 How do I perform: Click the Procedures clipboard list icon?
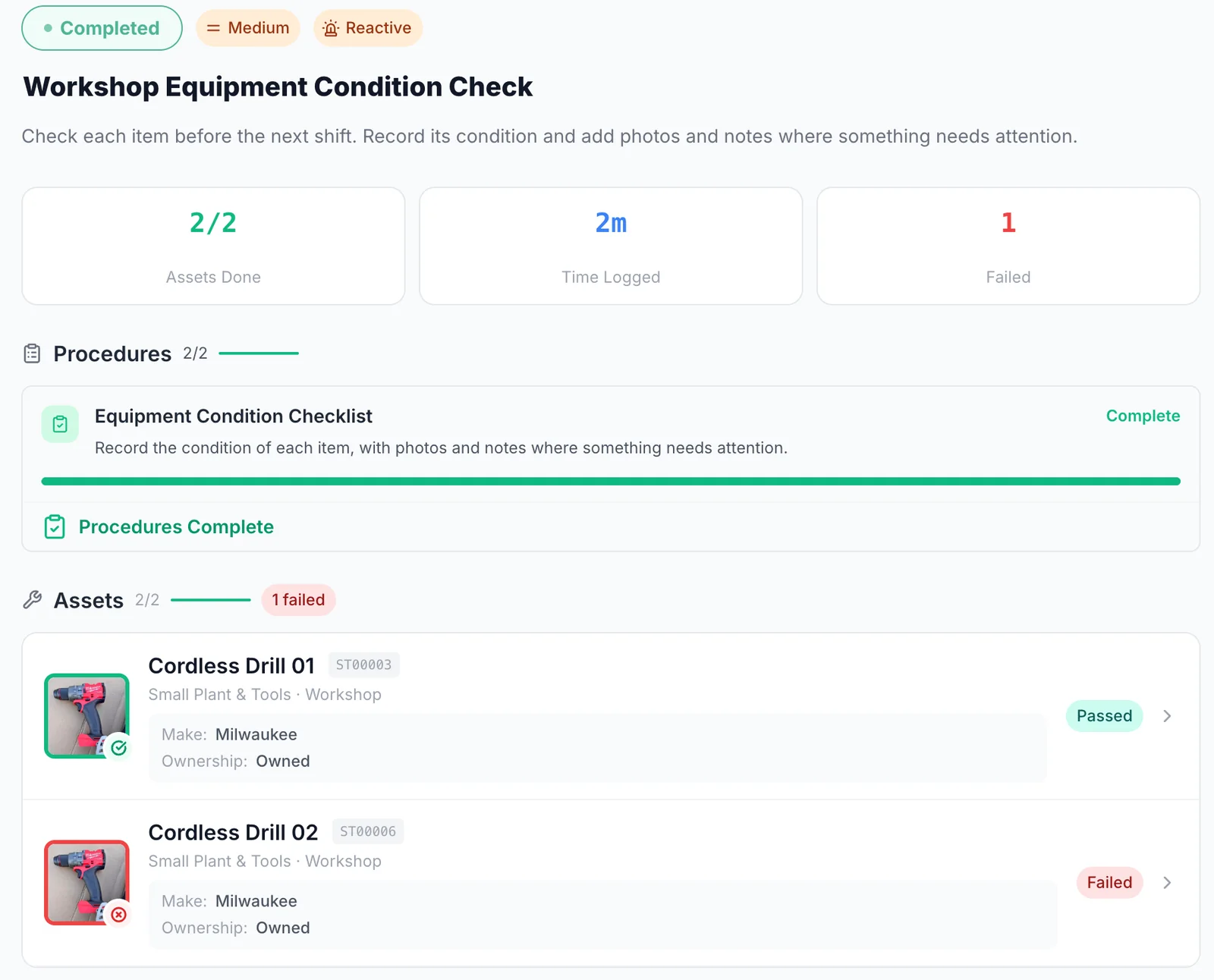(x=32, y=353)
